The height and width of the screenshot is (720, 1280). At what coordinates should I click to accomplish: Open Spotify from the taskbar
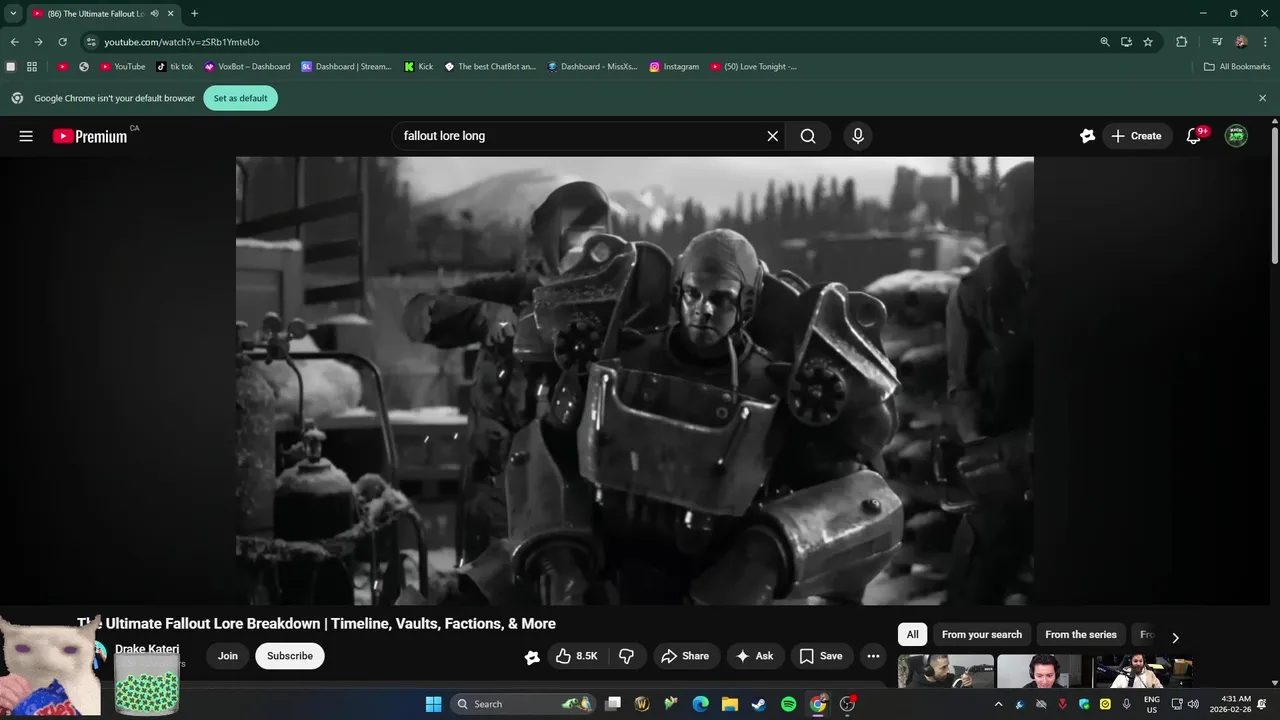point(788,704)
